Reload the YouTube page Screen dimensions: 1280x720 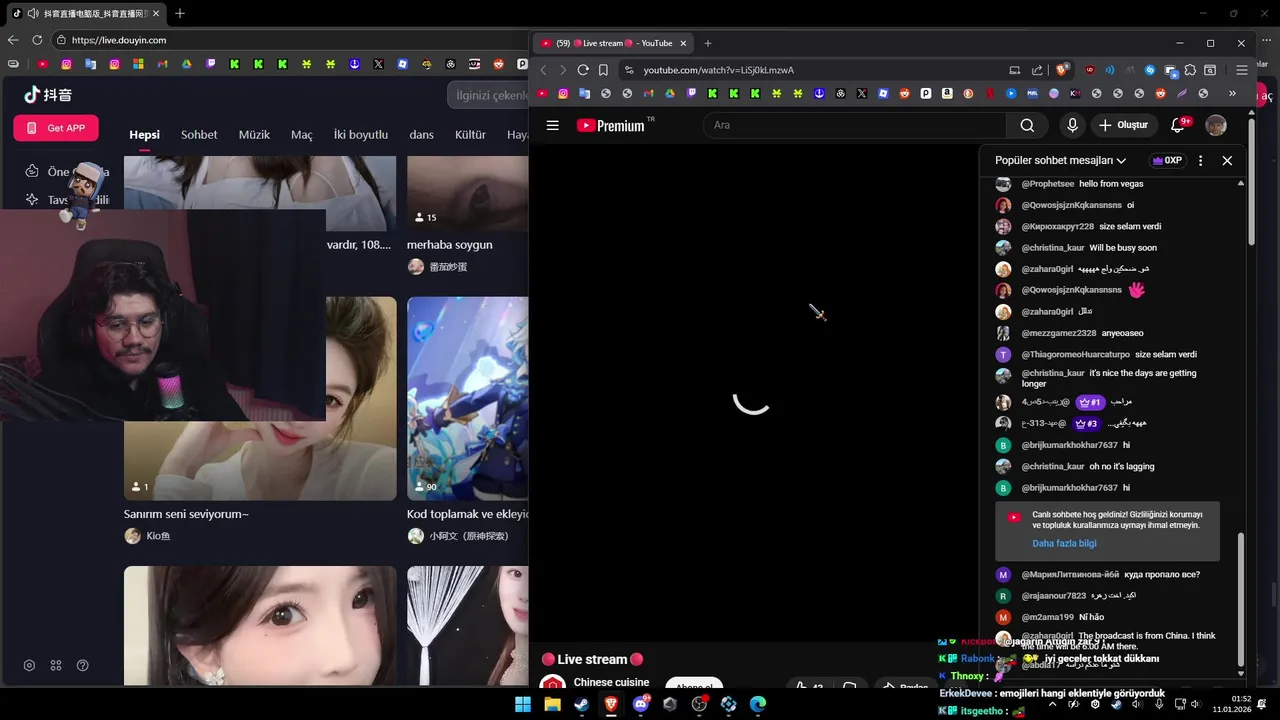point(583,70)
